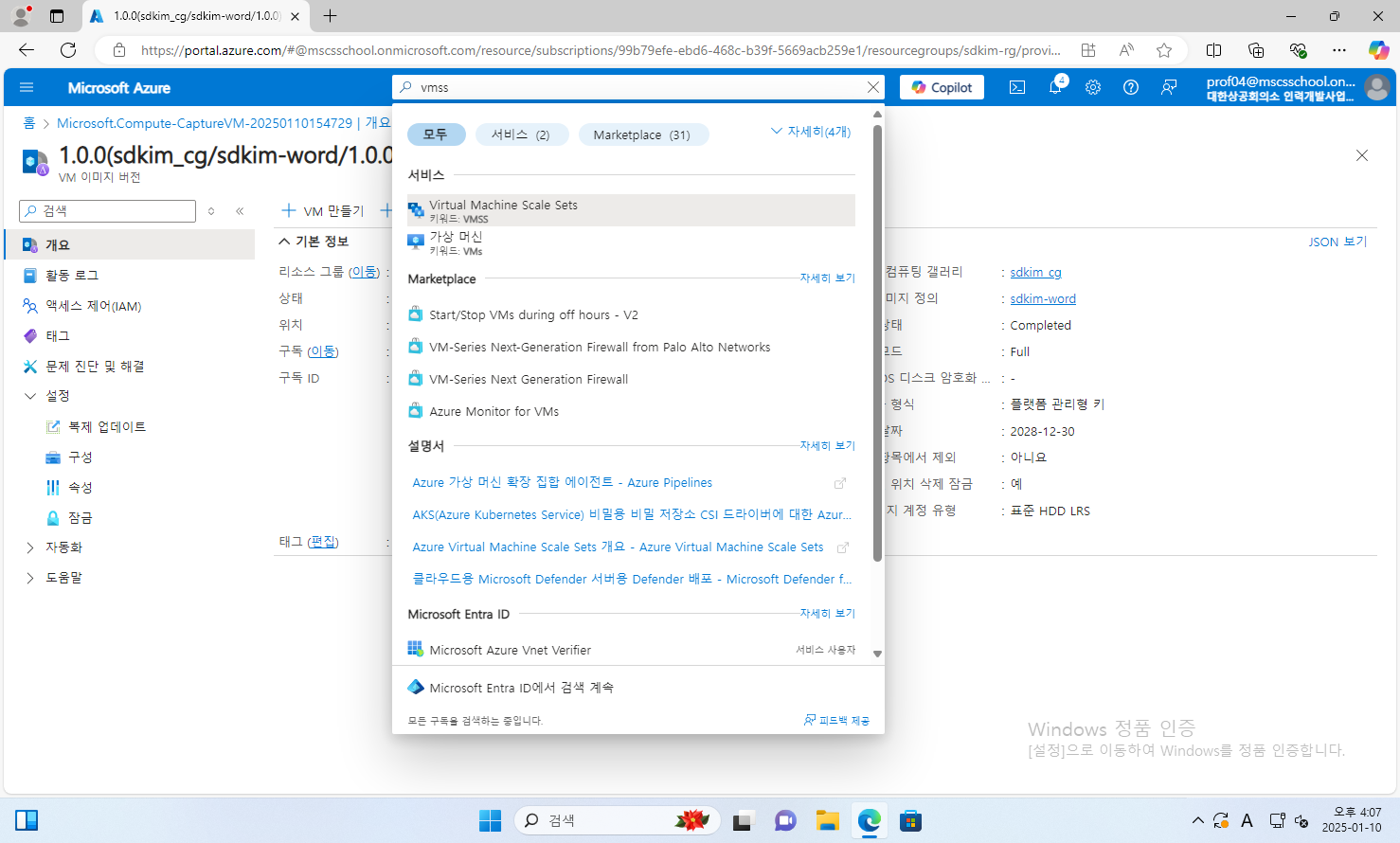This screenshot has width=1400, height=843.
Task: Open Microsoft Defender 서버용 배포 doc link
Action: [632, 579]
